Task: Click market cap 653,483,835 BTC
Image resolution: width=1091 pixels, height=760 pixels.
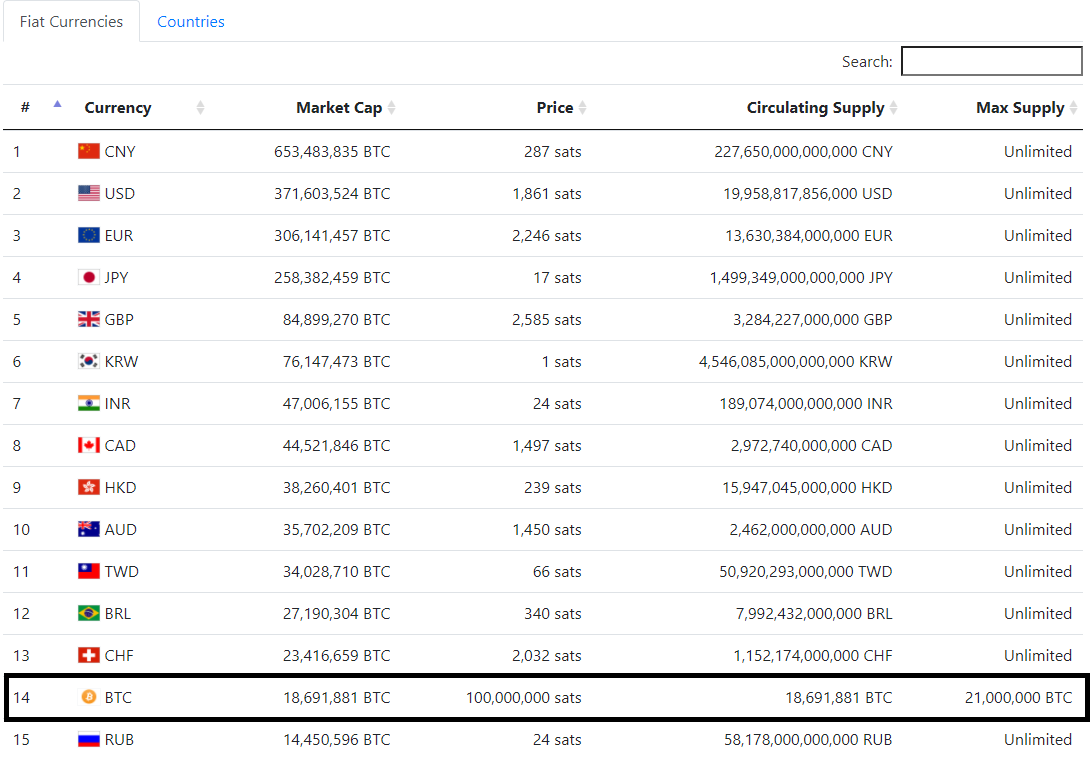Action: (332, 152)
